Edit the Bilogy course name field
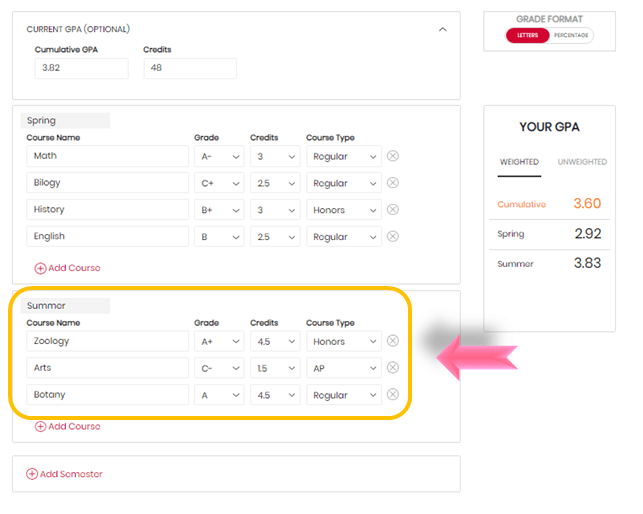 click(x=107, y=183)
